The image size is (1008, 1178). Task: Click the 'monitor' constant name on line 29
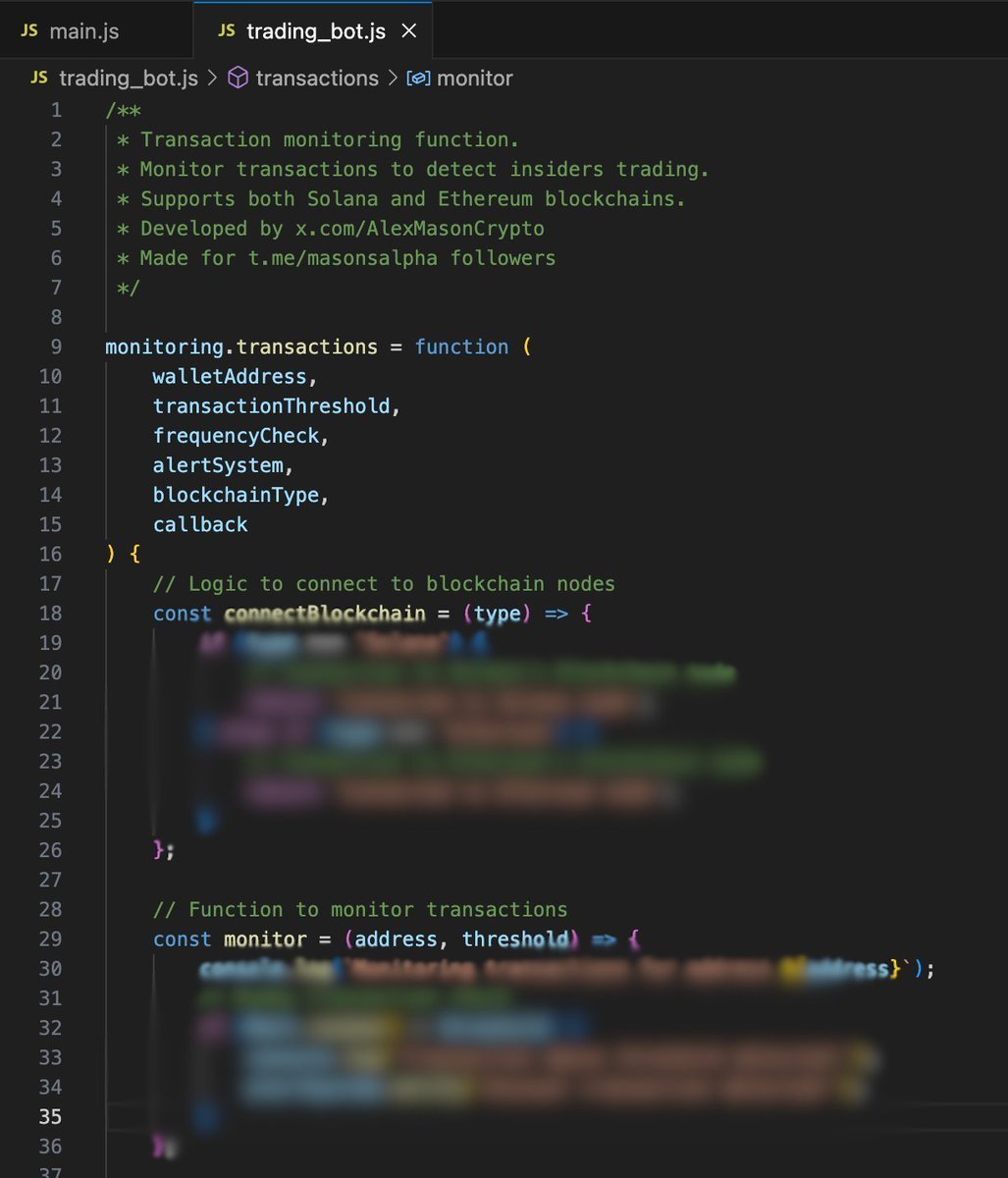pos(265,939)
